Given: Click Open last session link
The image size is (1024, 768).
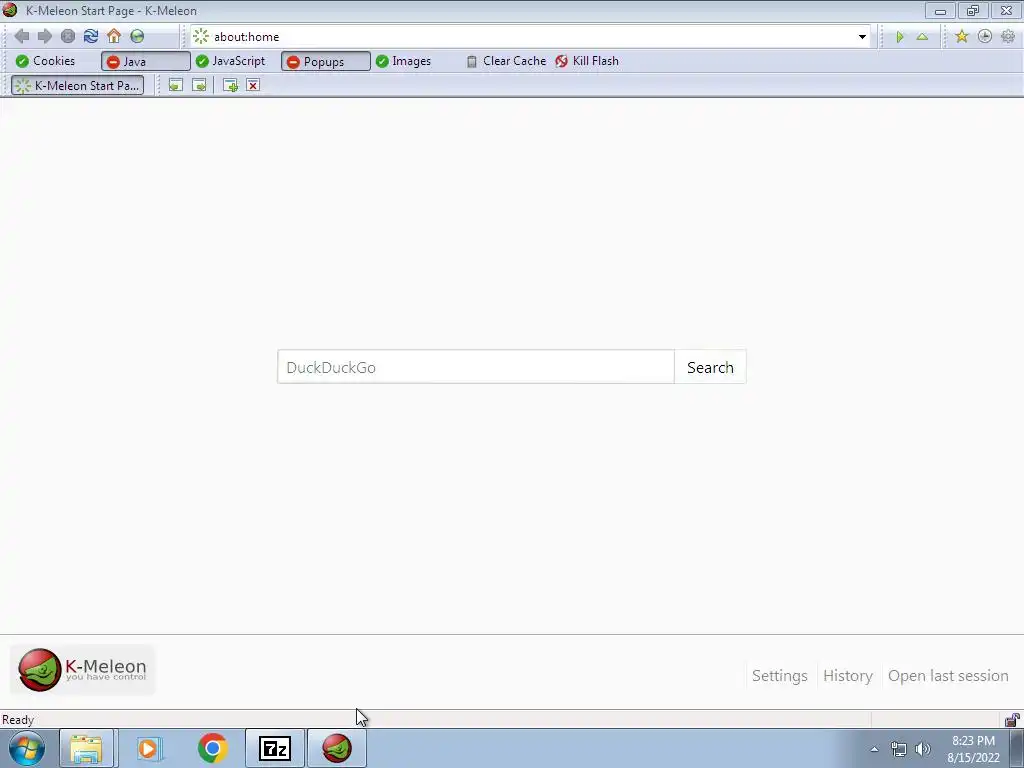Looking at the screenshot, I should coord(948,676).
